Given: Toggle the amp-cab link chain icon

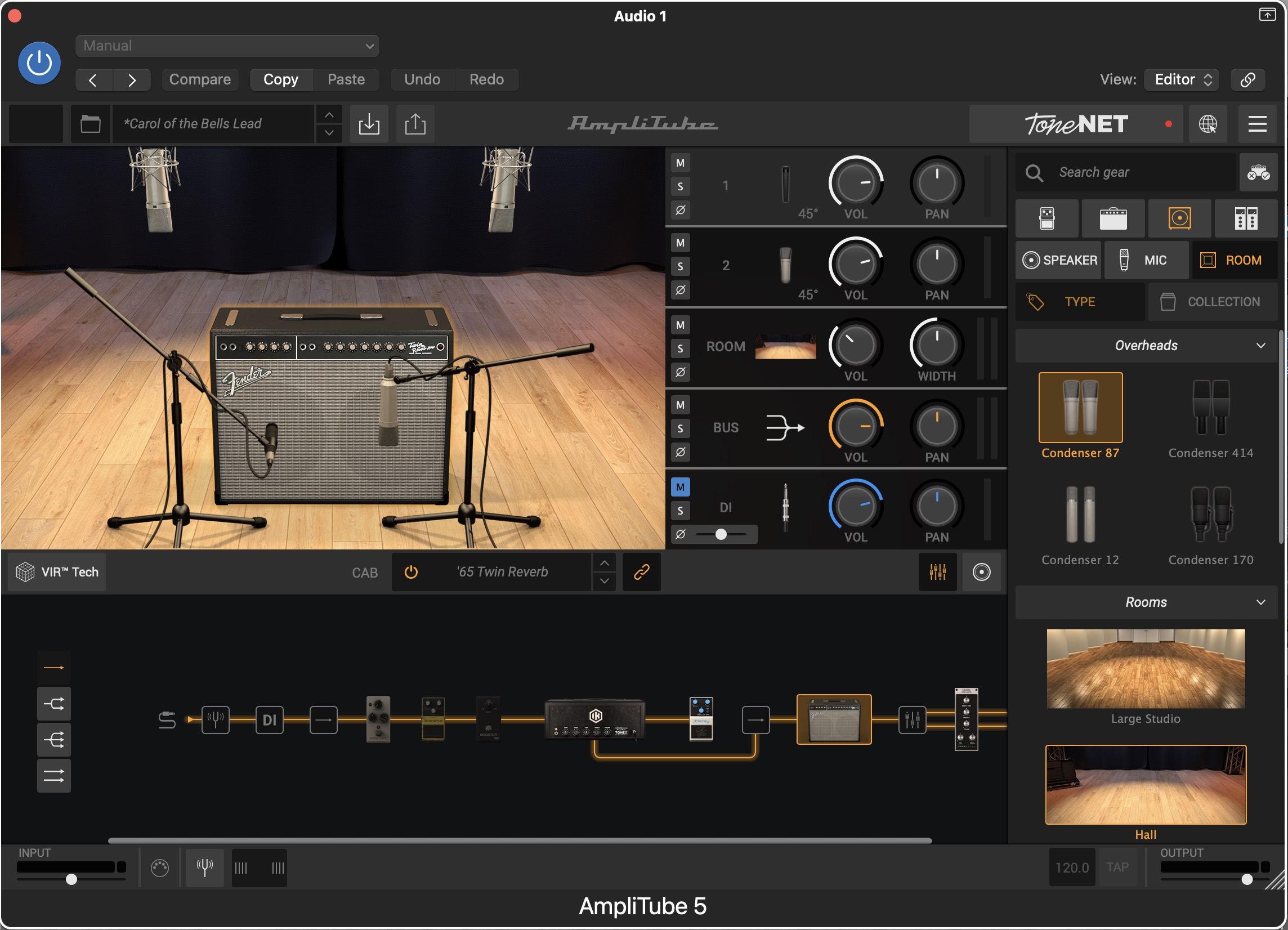Looking at the screenshot, I should click(642, 573).
